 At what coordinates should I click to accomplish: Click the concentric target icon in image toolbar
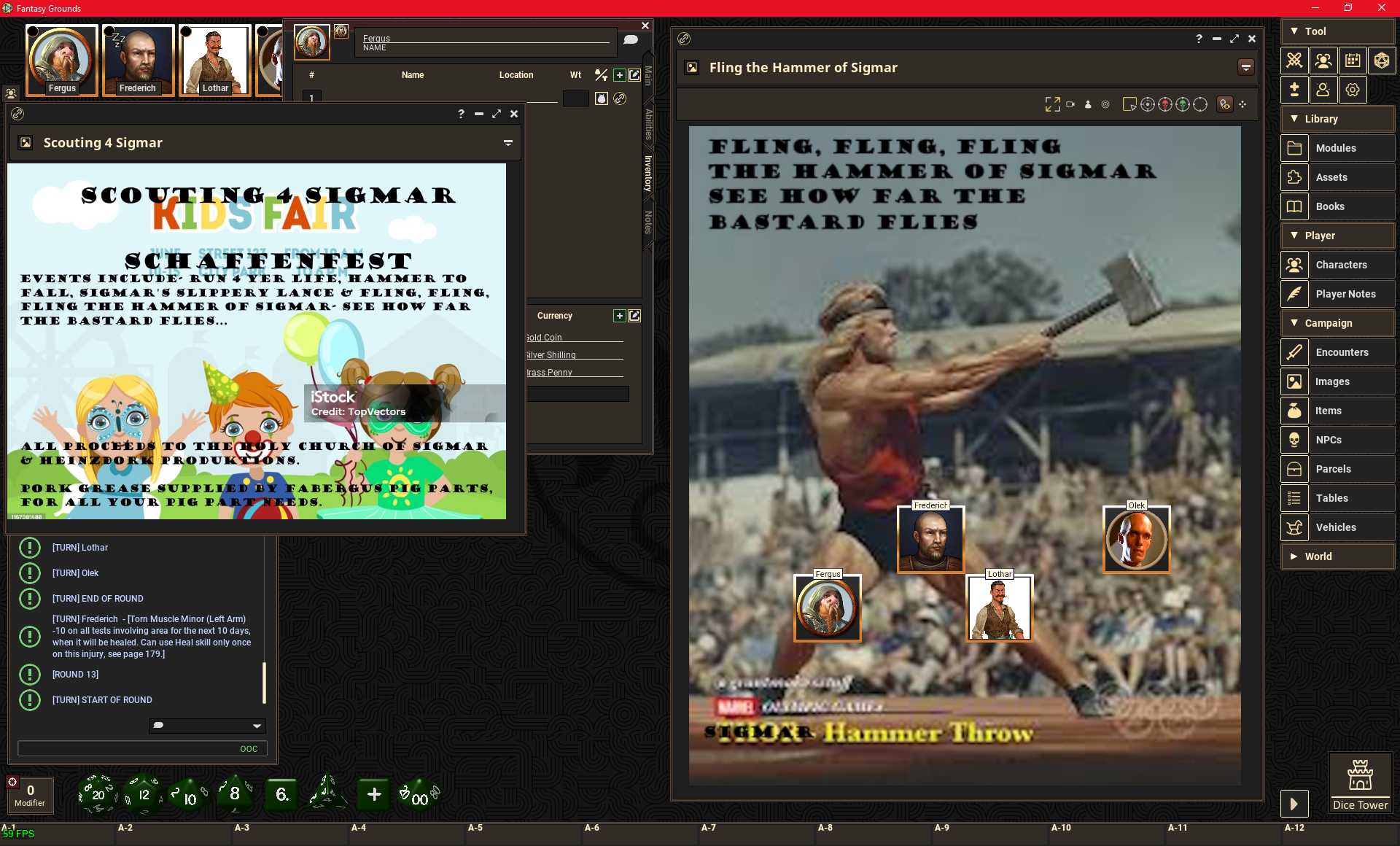point(1105,104)
